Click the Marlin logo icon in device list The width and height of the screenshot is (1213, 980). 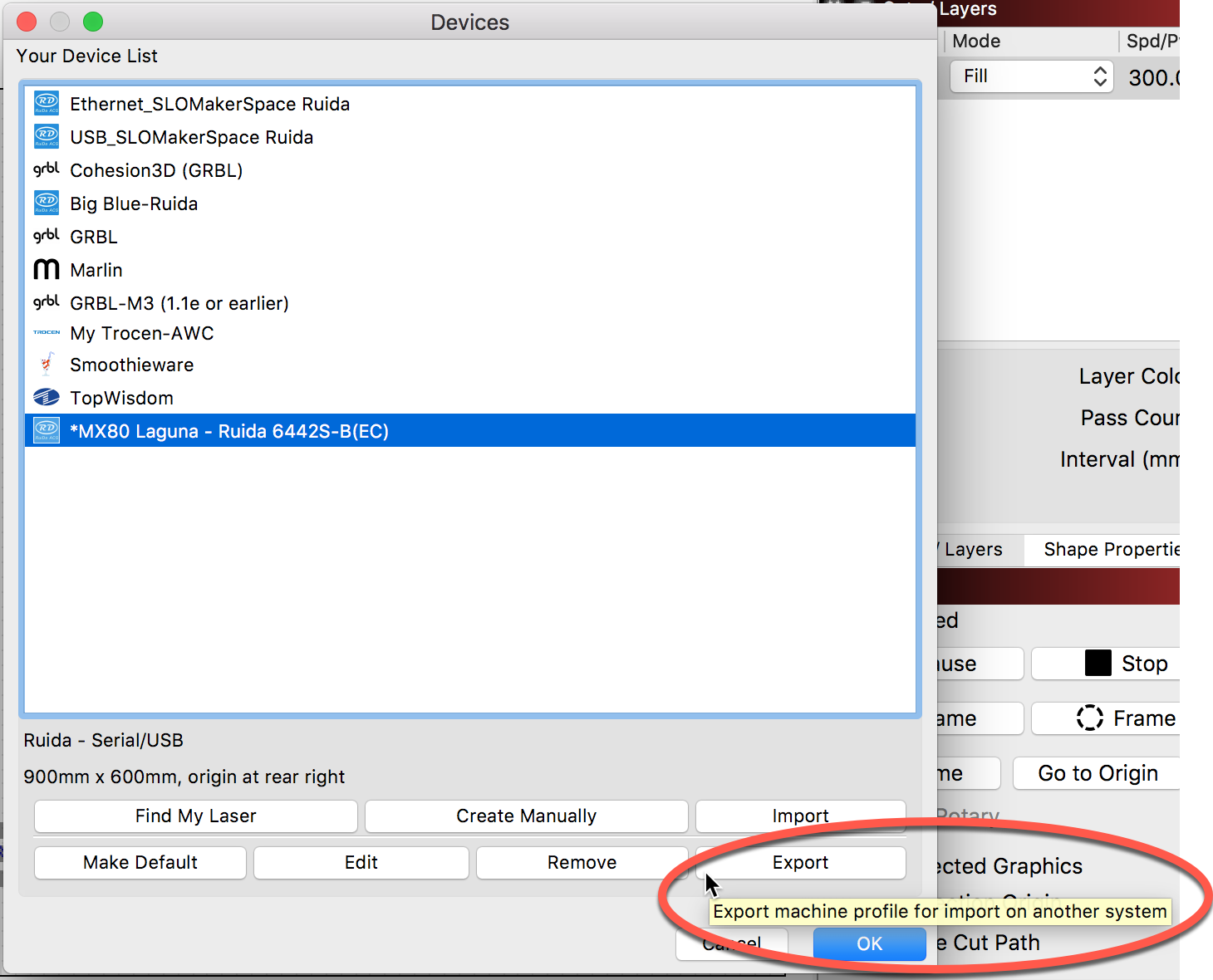click(x=47, y=269)
